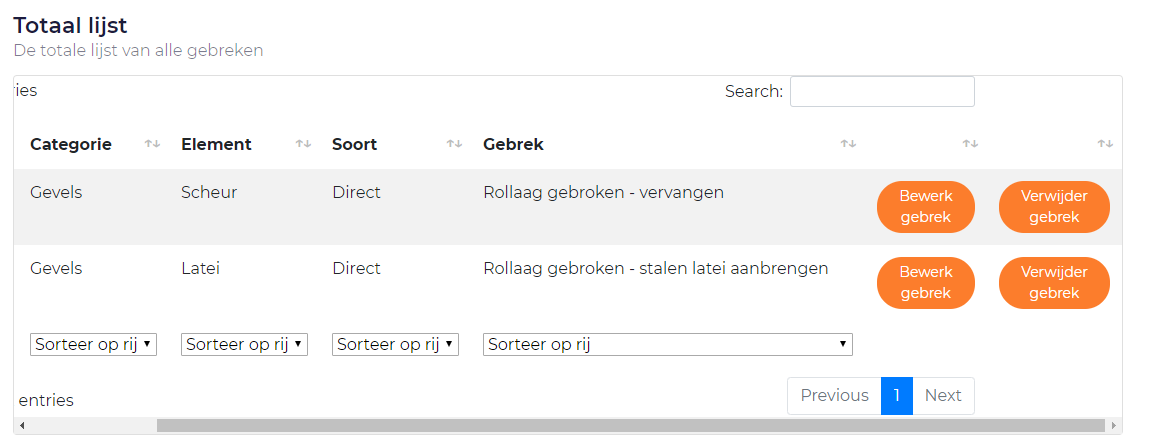Click sort arrows above Bewerk gebrek column
The height and width of the screenshot is (443, 1154).
pos(970,144)
